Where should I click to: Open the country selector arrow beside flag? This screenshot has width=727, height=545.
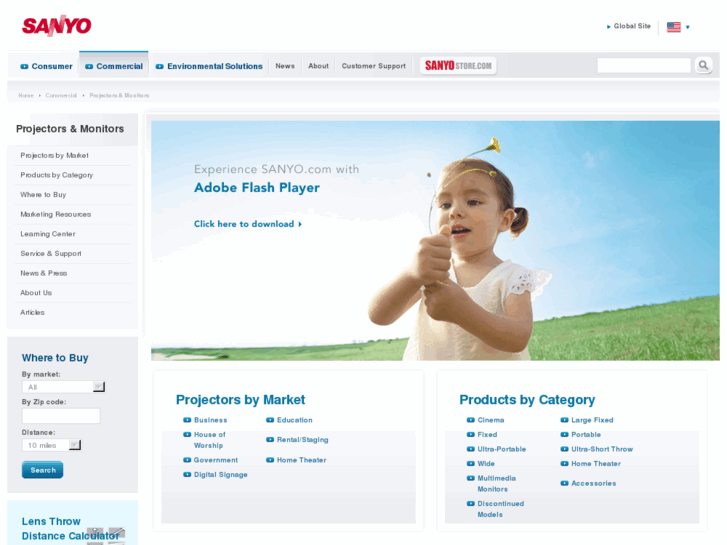click(688, 27)
